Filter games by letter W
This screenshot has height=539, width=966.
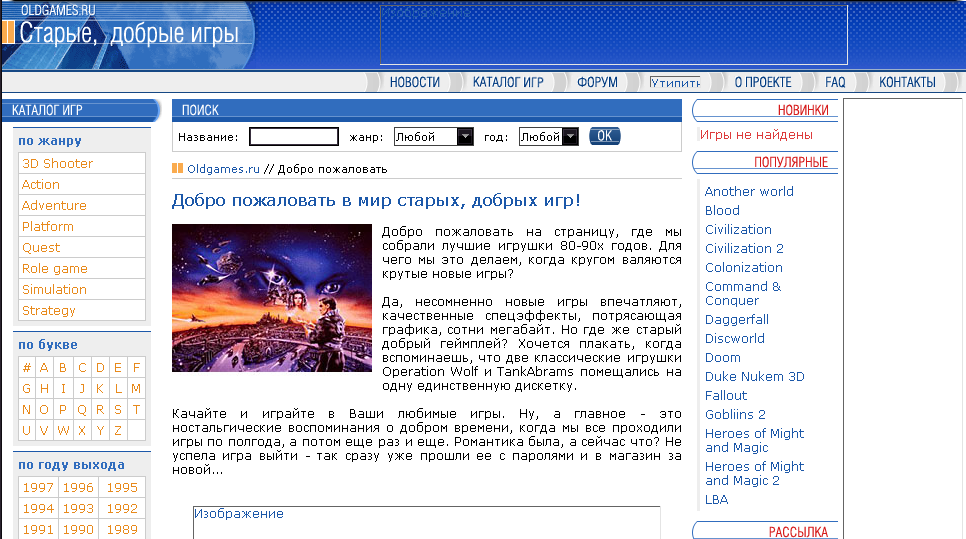click(63, 431)
